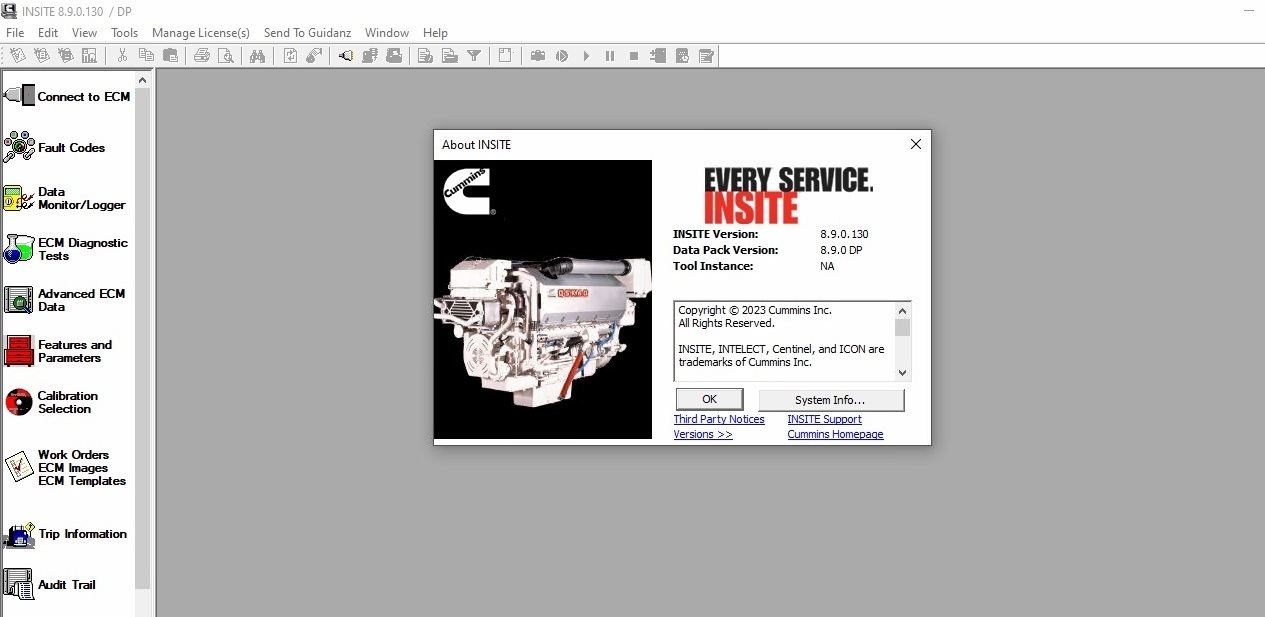Screen dimensions: 1265x617
Task: Select the Cut icon on the toolbar
Action: click(x=123, y=55)
